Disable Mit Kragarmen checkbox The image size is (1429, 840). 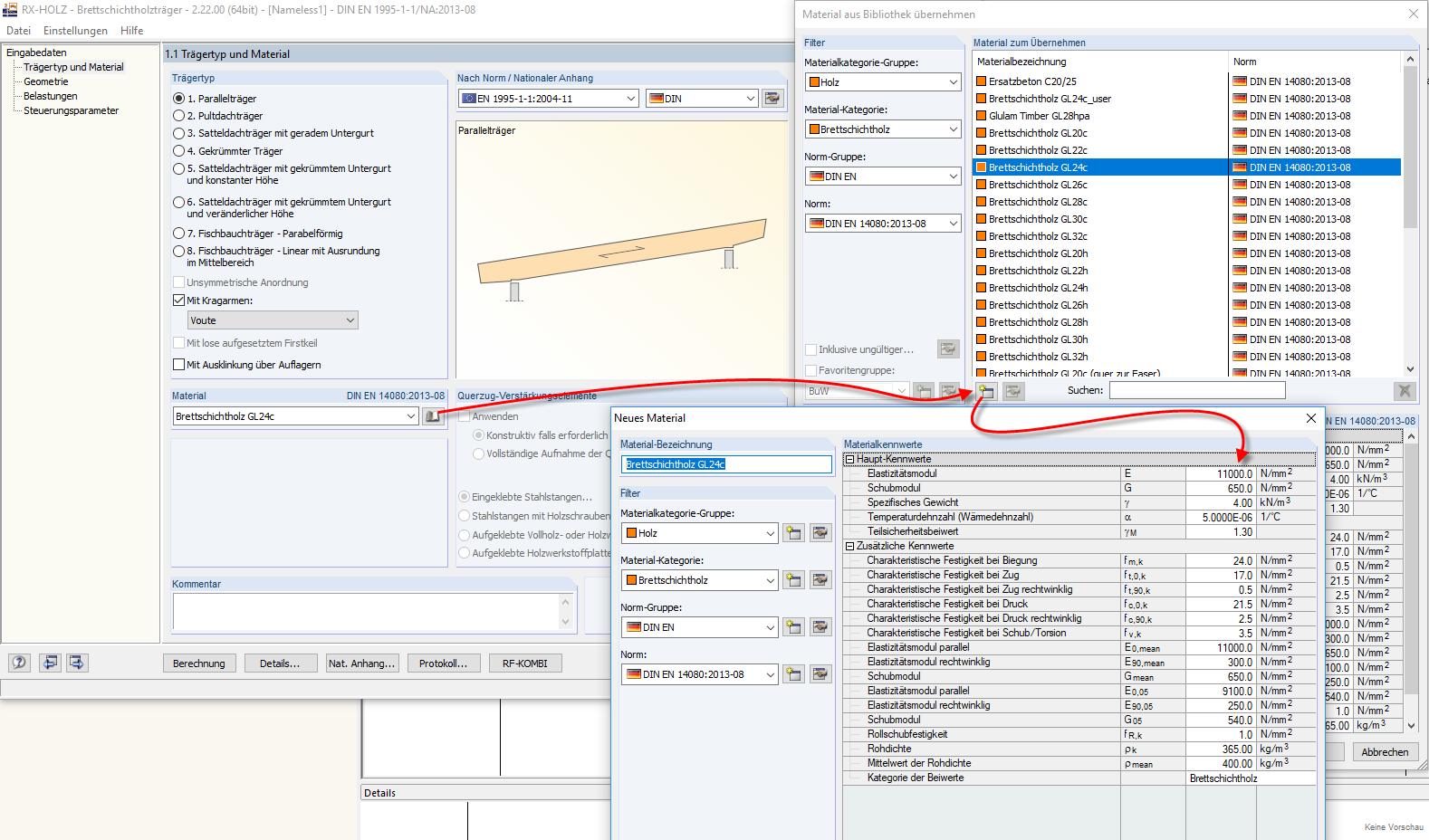coord(178,301)
